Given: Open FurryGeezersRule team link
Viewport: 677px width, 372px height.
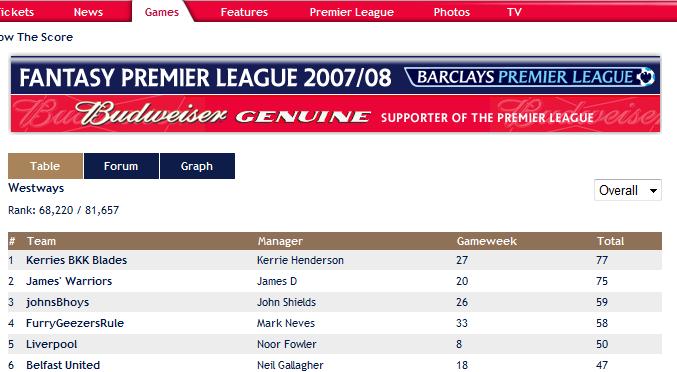Looking at the screenshot, I should (x=75, y=323).
